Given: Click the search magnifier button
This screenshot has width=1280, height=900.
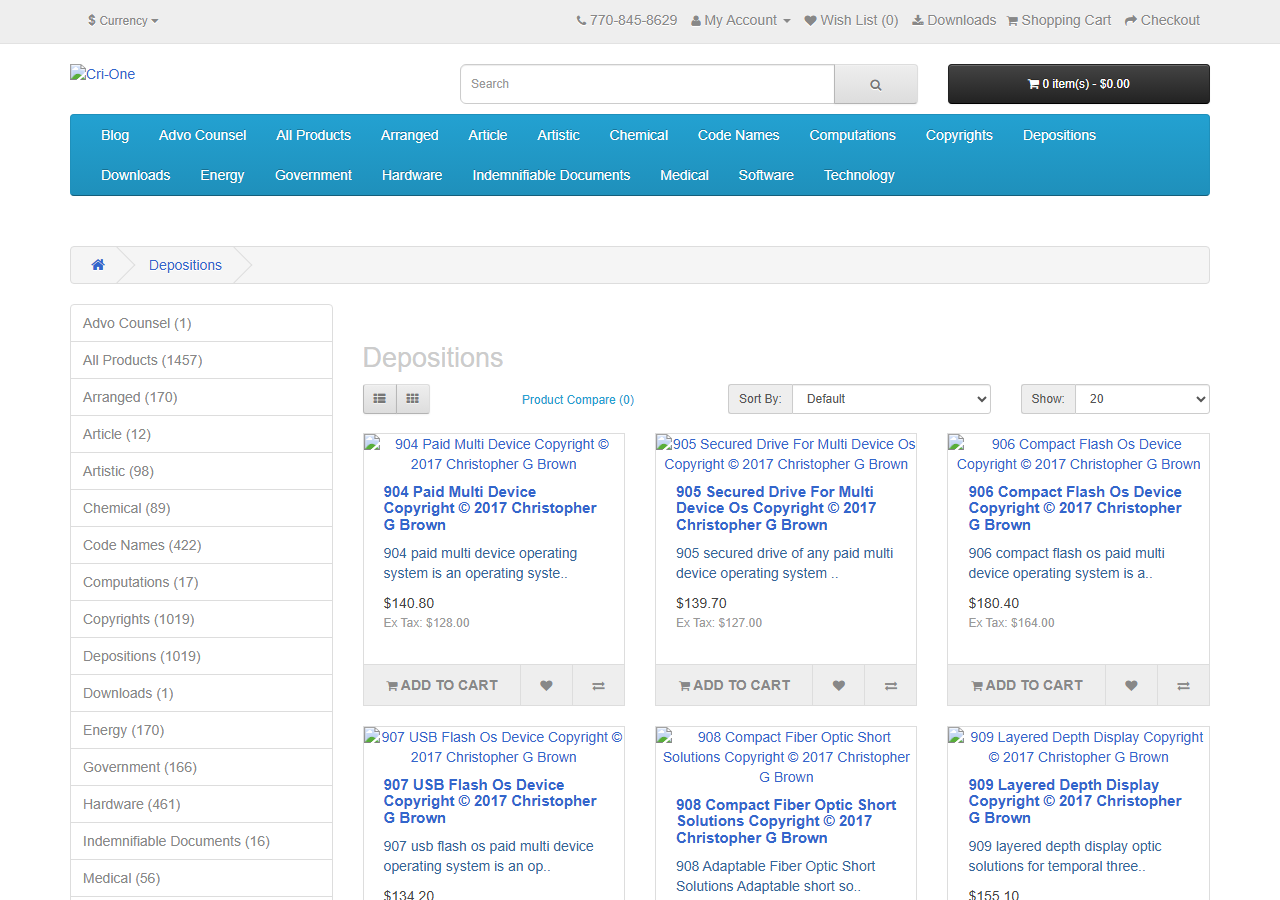Looking at the screenshot, I should (x=875, y=84).
